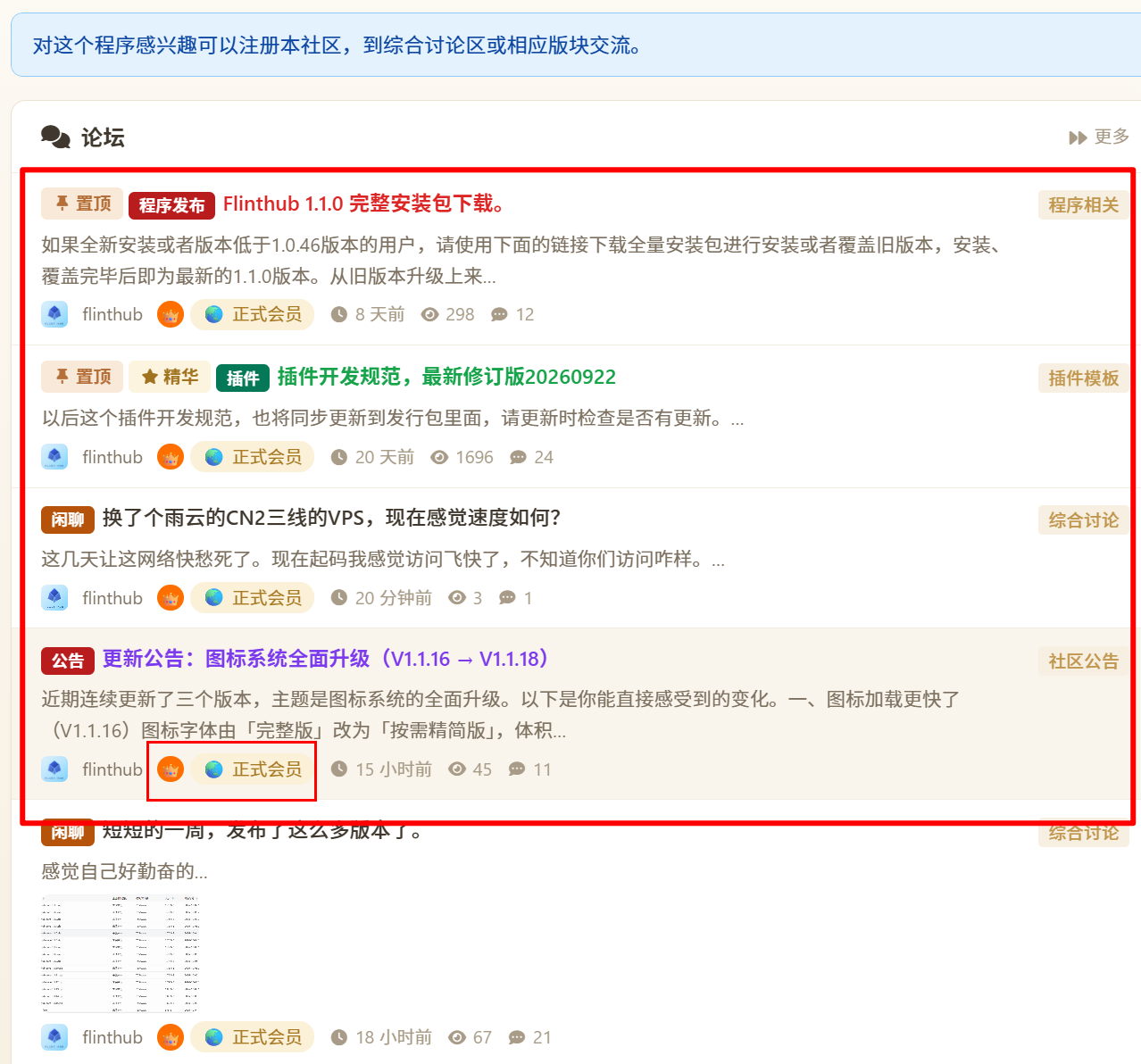
Task: Click flinthub username in the 插件开发规范 post
Action: click(x=112, y=457)
